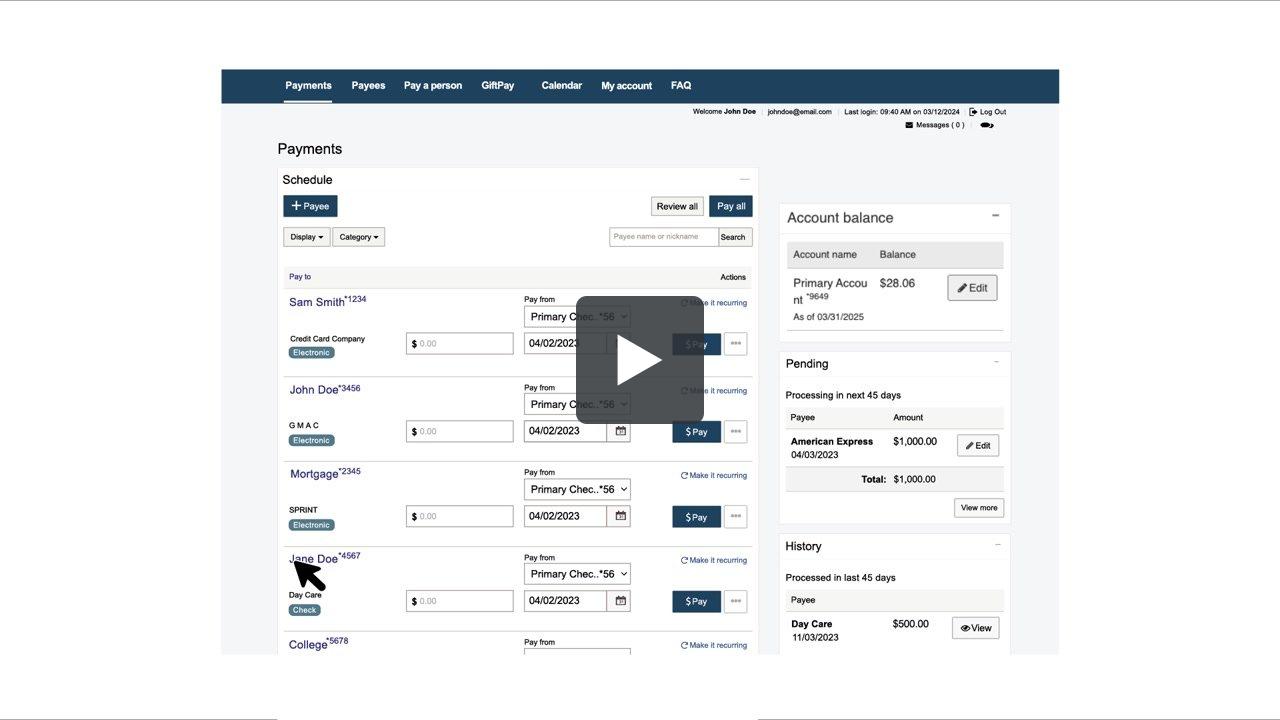Open the Display filter dropdown

306,237
